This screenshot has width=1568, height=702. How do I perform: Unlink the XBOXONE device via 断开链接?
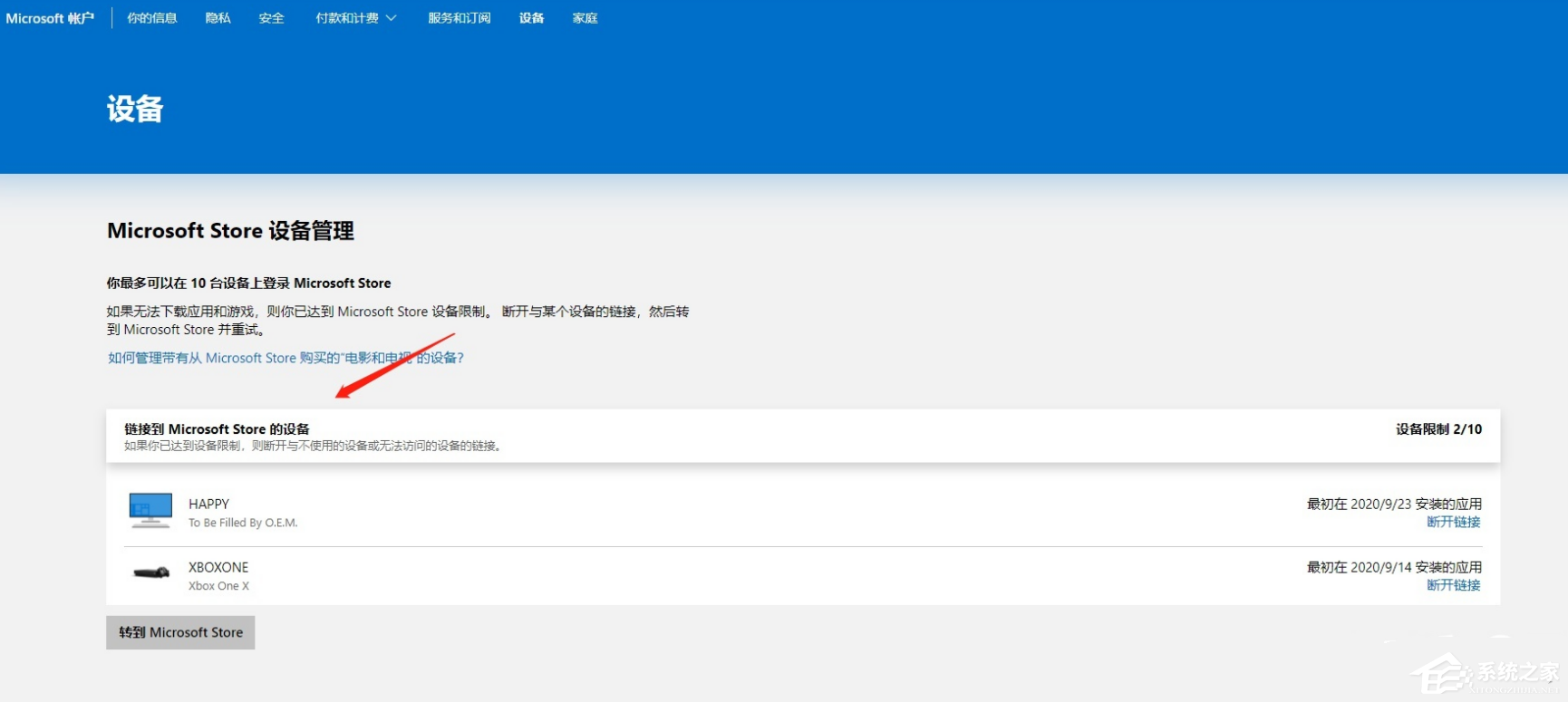pyautogui.click(x=1453, y=586)
